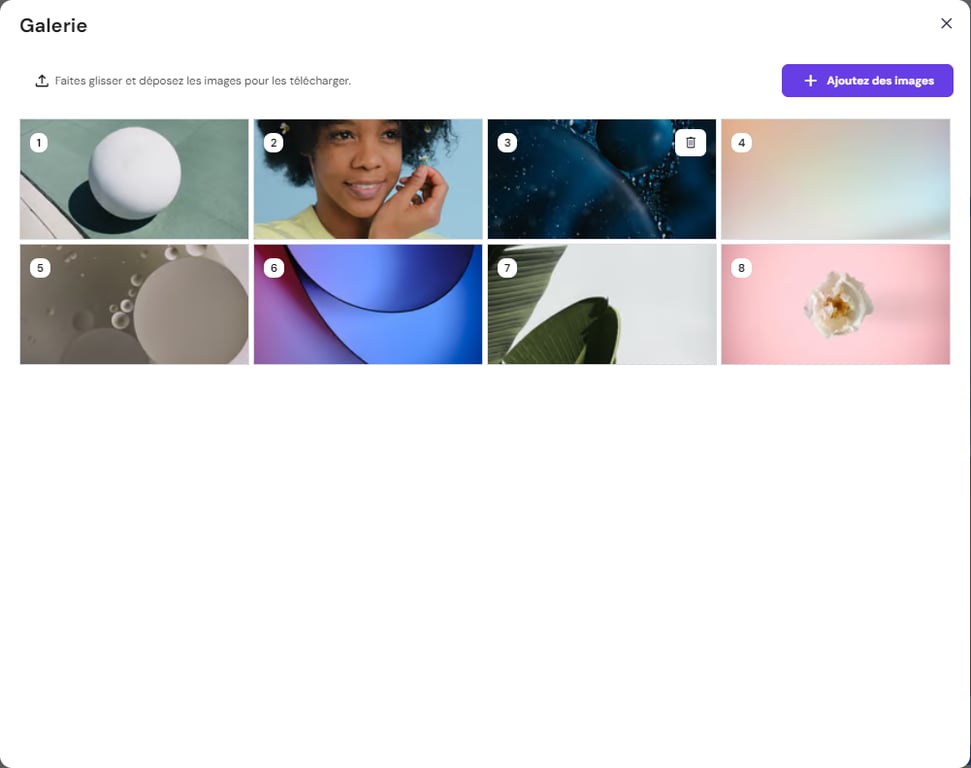This screenshot has height=768, width=971.
Task: Click the number 5 badge on the bubbles image
Action: pos(39,267)
